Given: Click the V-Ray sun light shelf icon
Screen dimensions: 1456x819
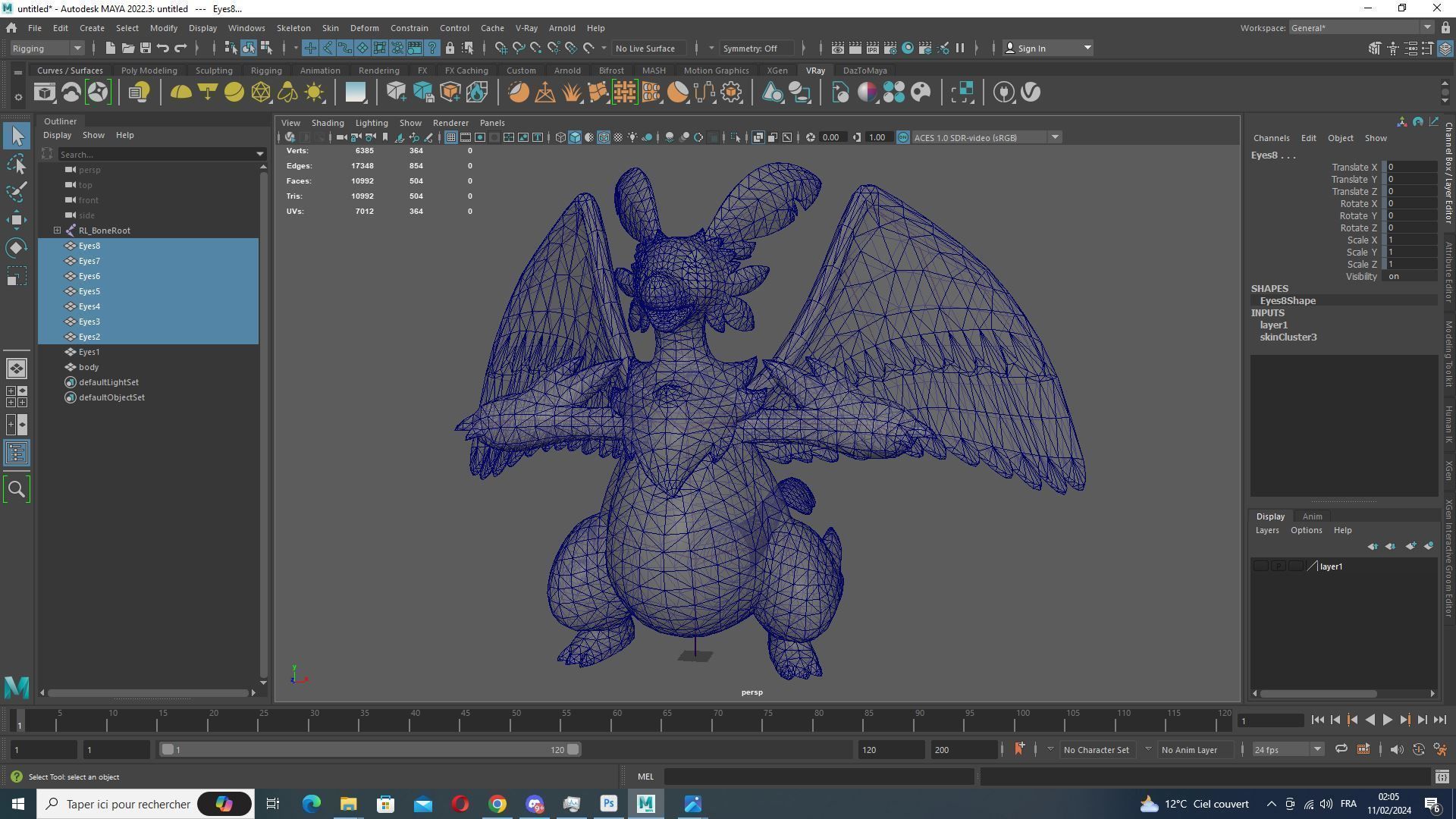Looking at the screenshot, I should [314, 93].
